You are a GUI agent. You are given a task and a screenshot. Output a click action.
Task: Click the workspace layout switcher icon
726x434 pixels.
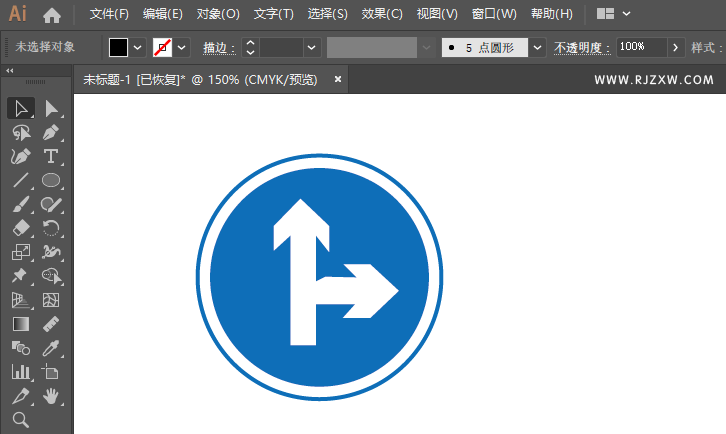click(x=605, y=14)
